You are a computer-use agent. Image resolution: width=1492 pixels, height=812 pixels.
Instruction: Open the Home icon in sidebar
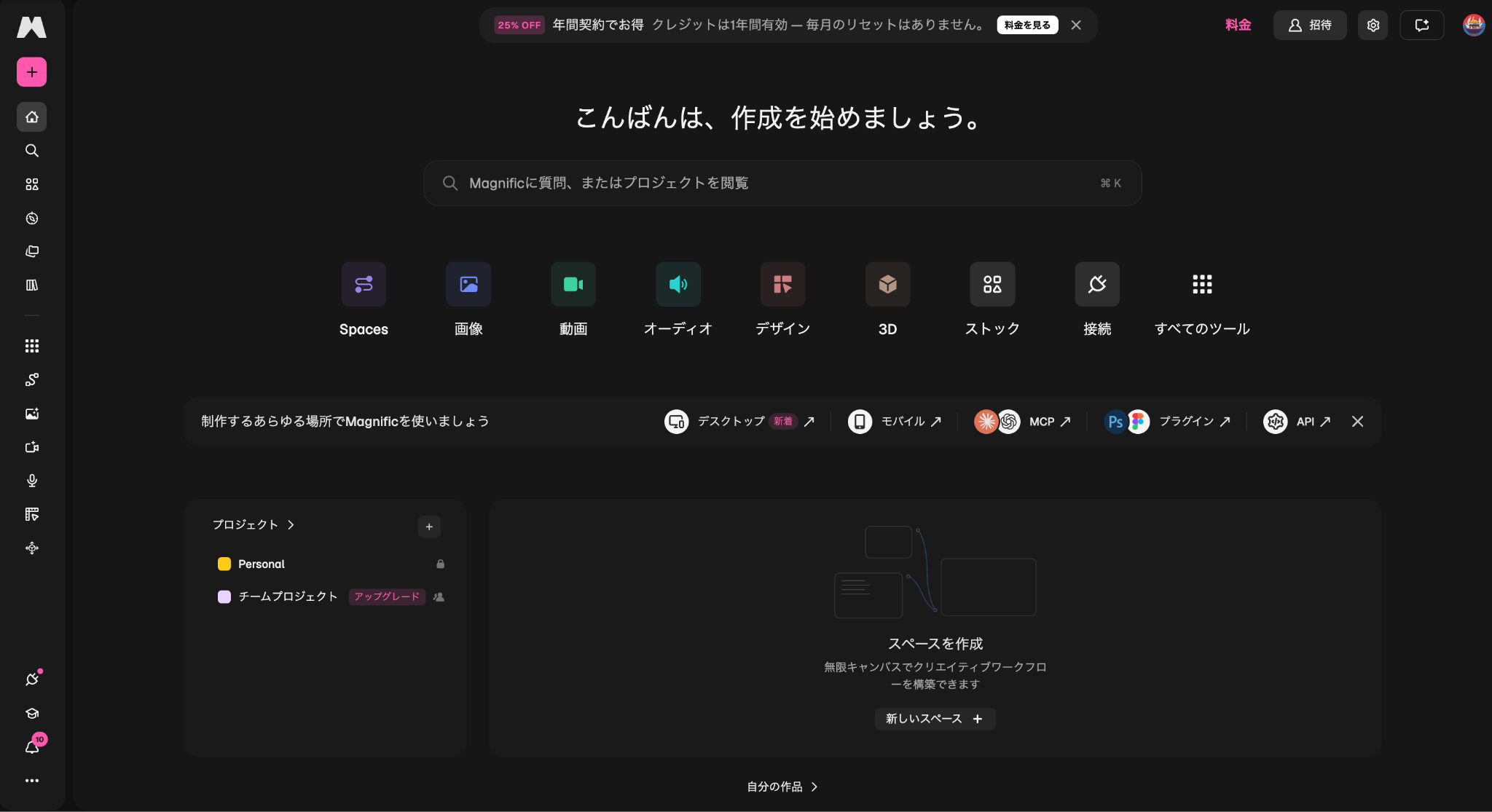[31, 117]
